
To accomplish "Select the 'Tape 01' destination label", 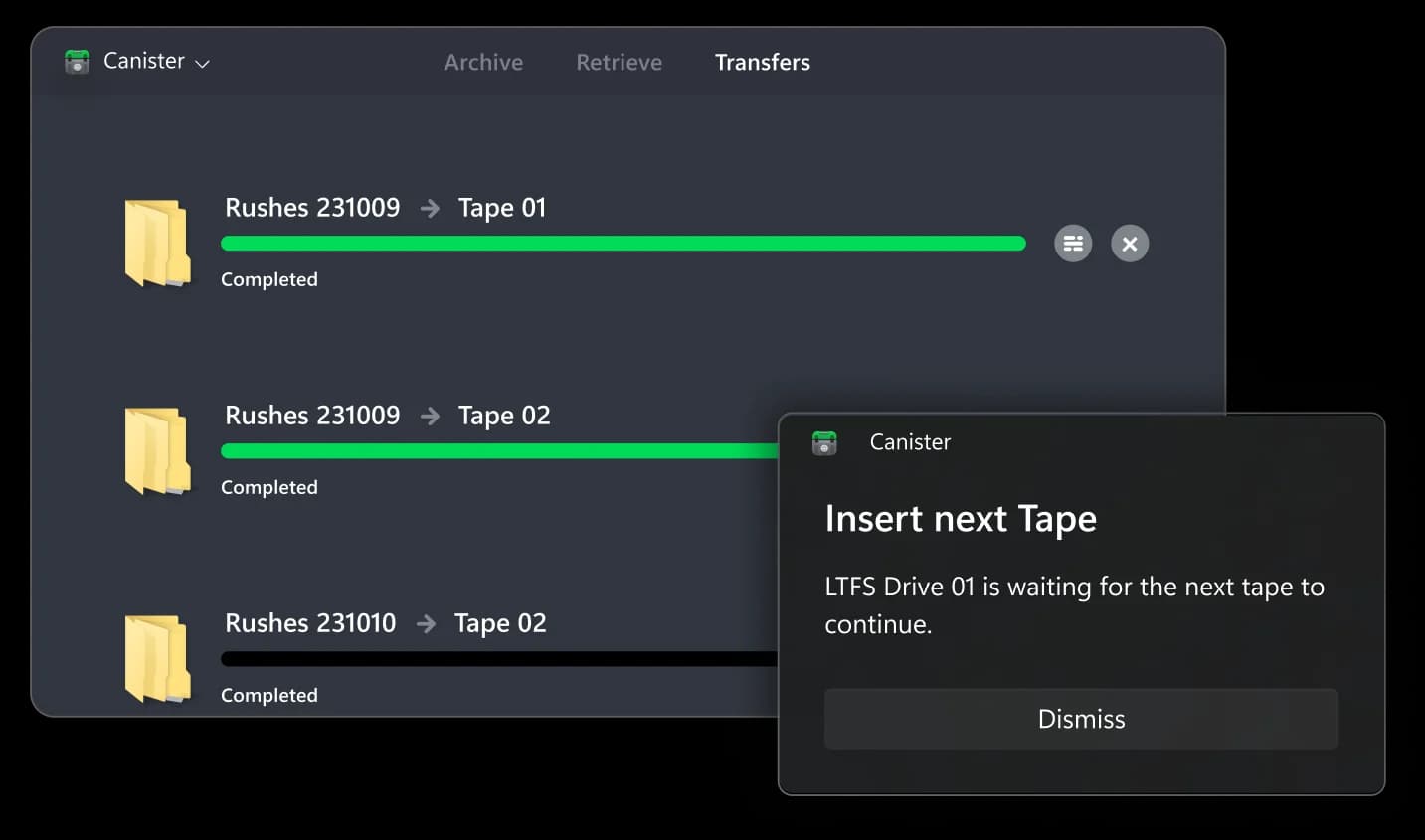I will [502, 208].
